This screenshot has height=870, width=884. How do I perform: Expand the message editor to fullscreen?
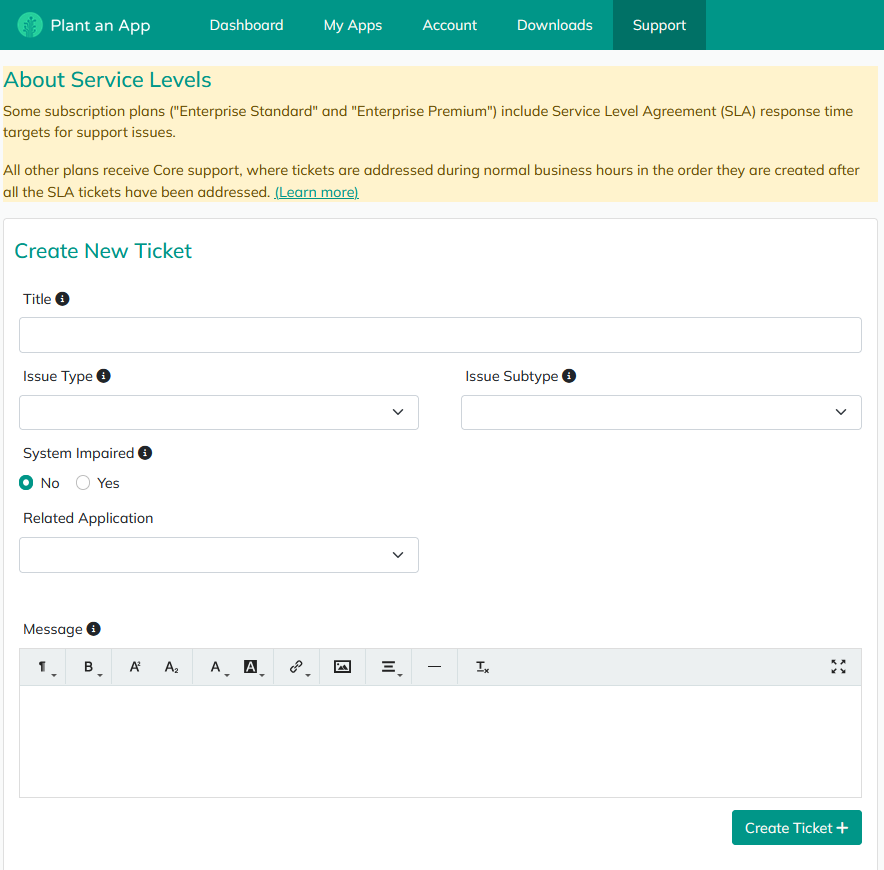pos(838,667)
